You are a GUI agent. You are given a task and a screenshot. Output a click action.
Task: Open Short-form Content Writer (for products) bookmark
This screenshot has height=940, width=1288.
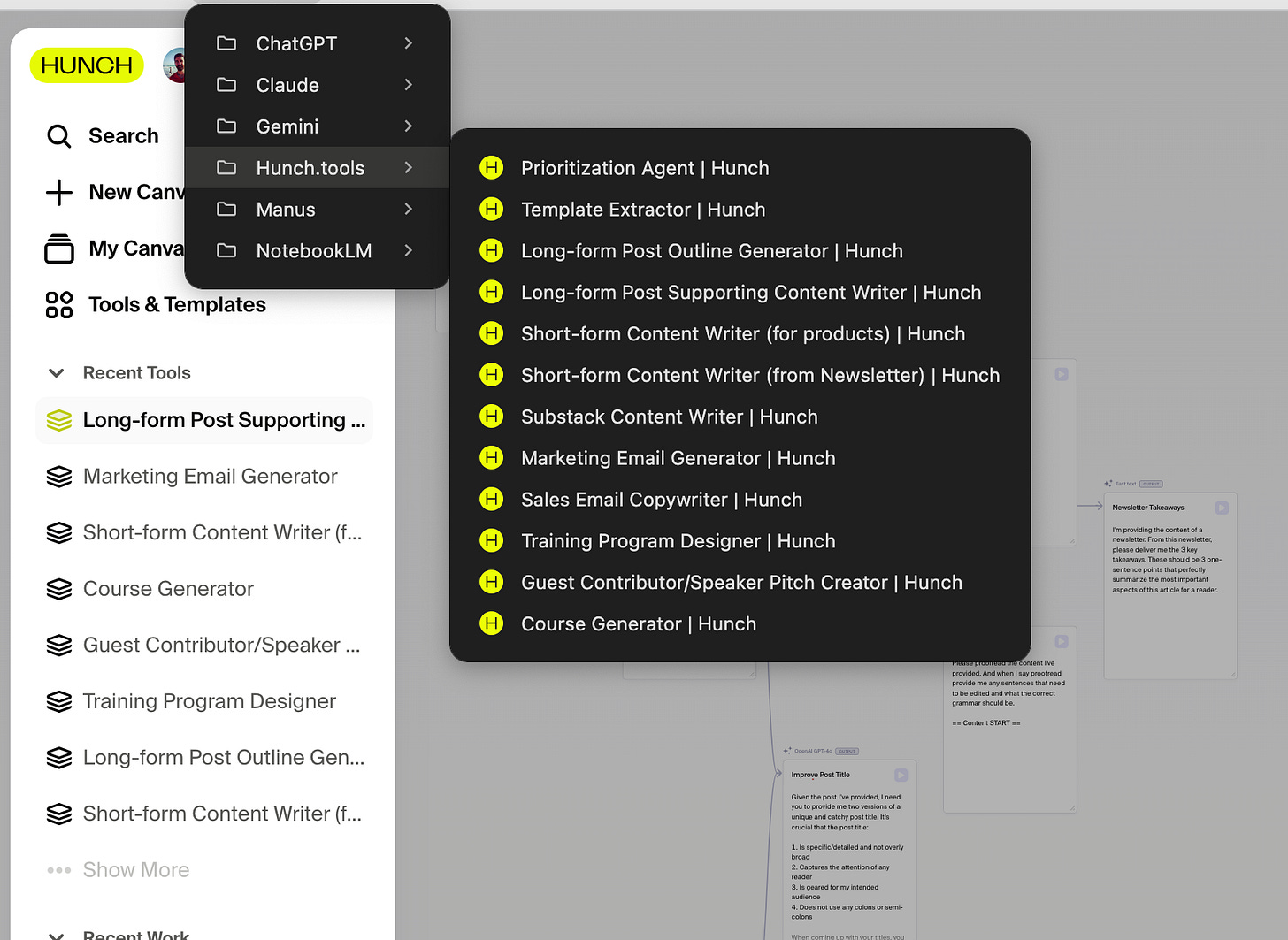pyautogui.click(x=740, y=334)
